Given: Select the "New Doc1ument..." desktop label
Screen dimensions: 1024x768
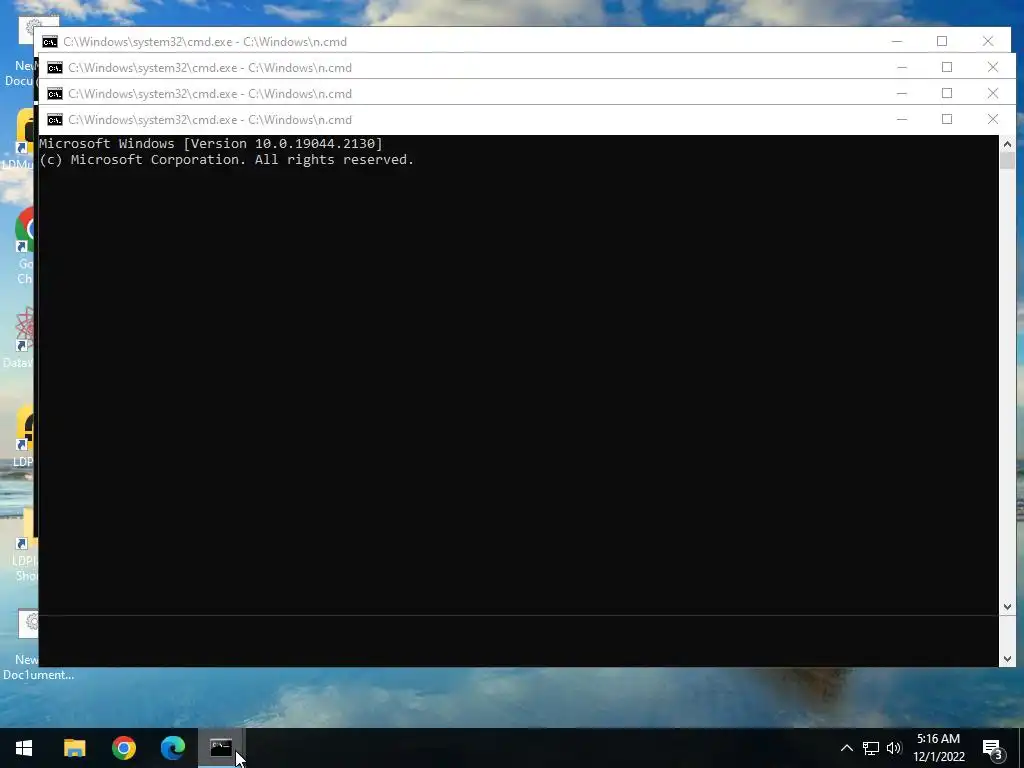Looking at the screenshot, I should pos(38,667).
